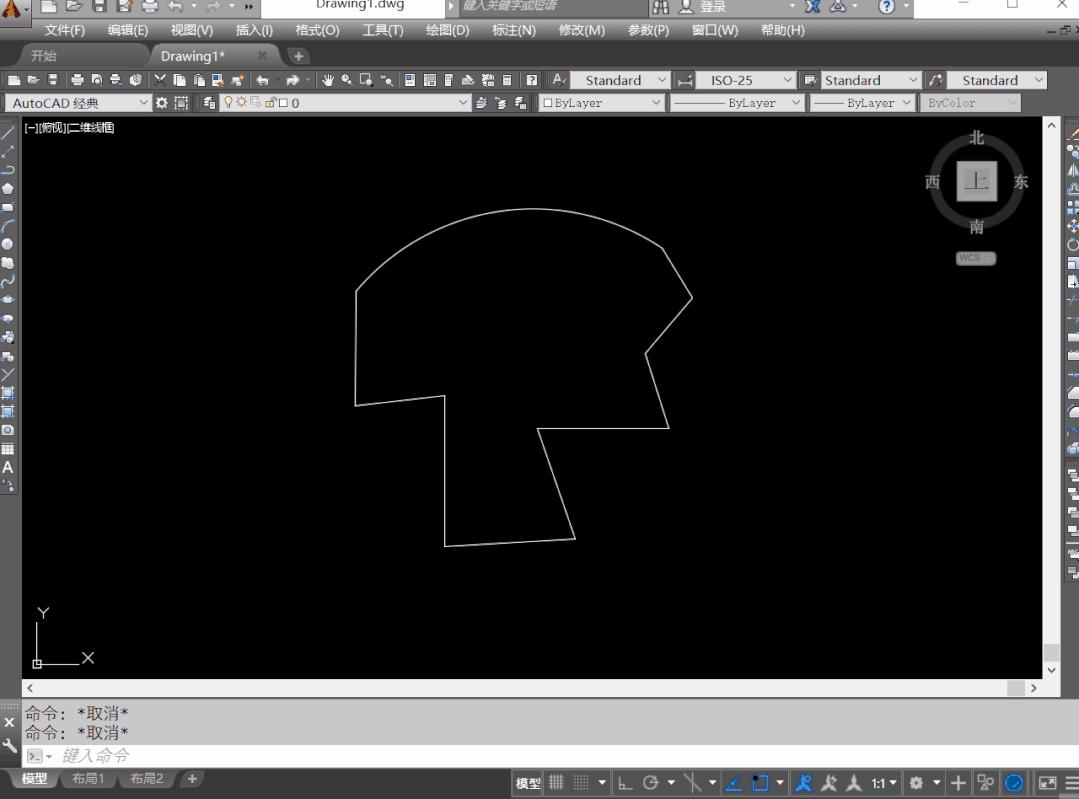Image resolution: width=1079 pixels, height=799 pixels.
Task: Select the Multiline Text tool
Action: [8, 467]
